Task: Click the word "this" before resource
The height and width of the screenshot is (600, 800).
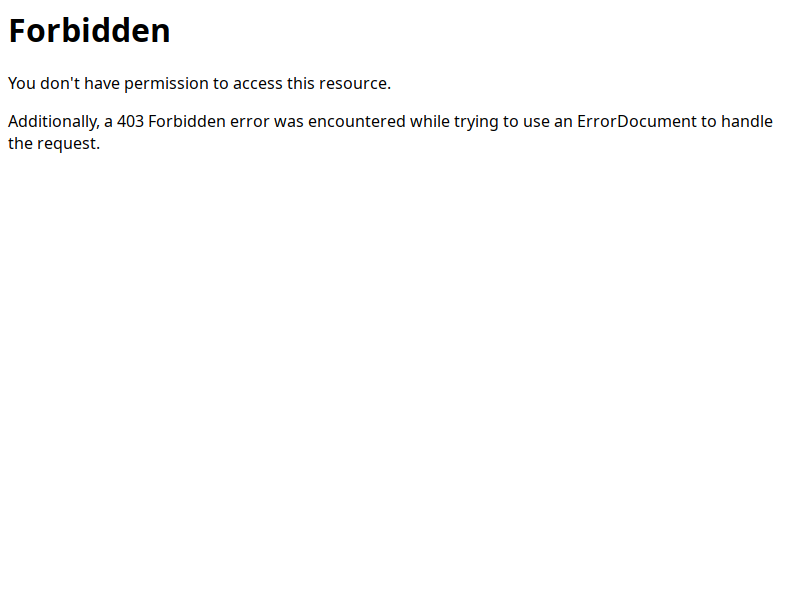Action: coord(301,83)
